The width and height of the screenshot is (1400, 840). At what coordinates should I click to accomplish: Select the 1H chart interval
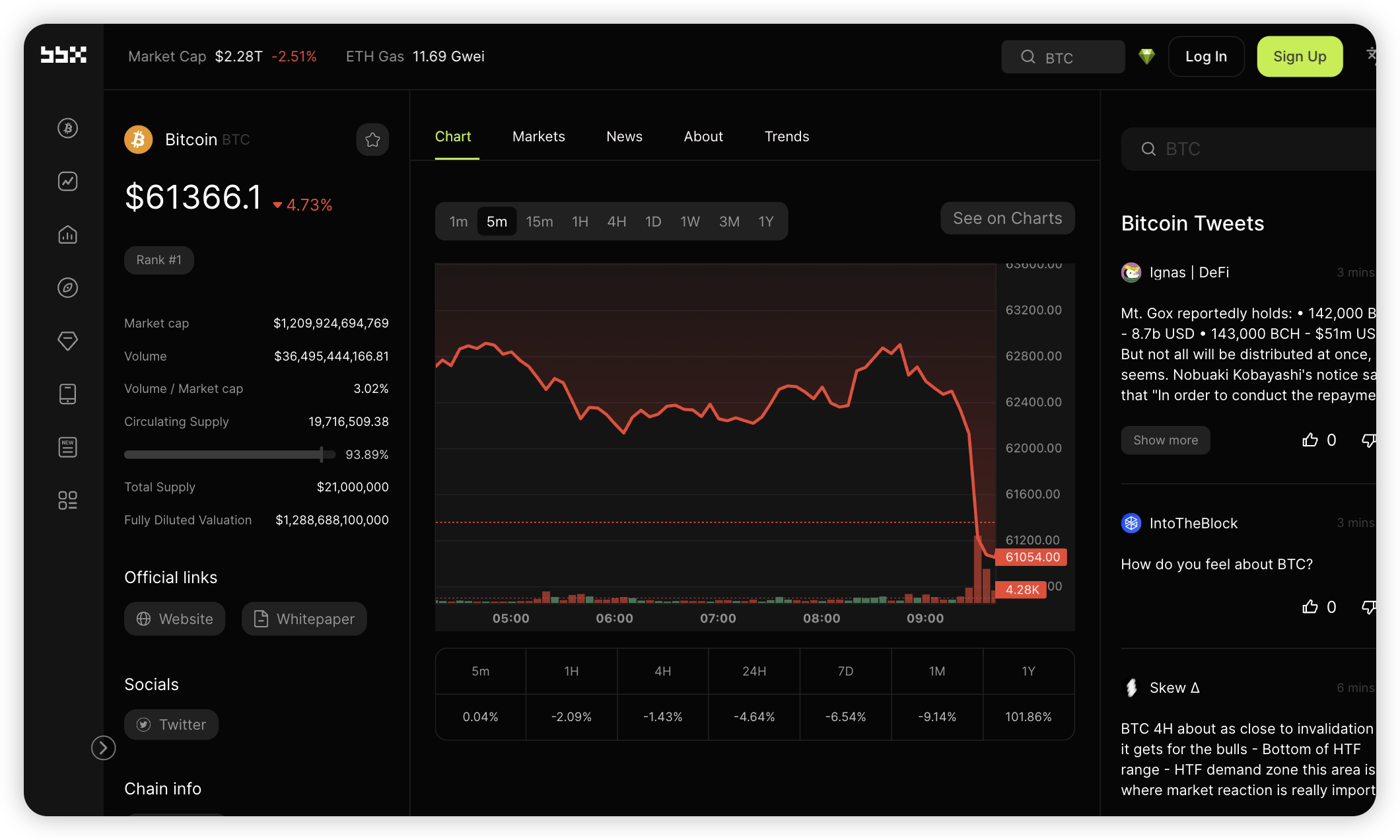click(x=580, y=222)
